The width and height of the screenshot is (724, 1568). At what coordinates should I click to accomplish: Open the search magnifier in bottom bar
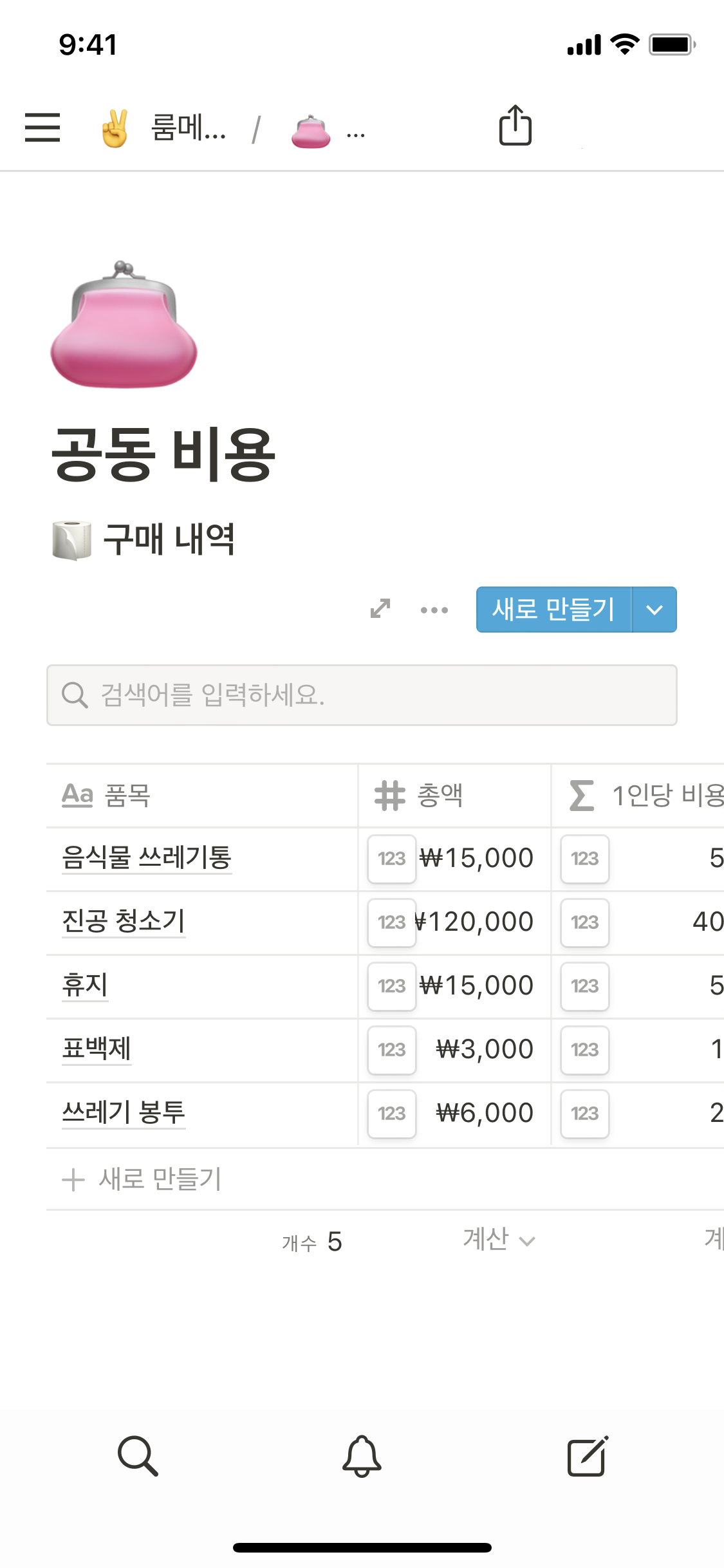click(138, 1455)
